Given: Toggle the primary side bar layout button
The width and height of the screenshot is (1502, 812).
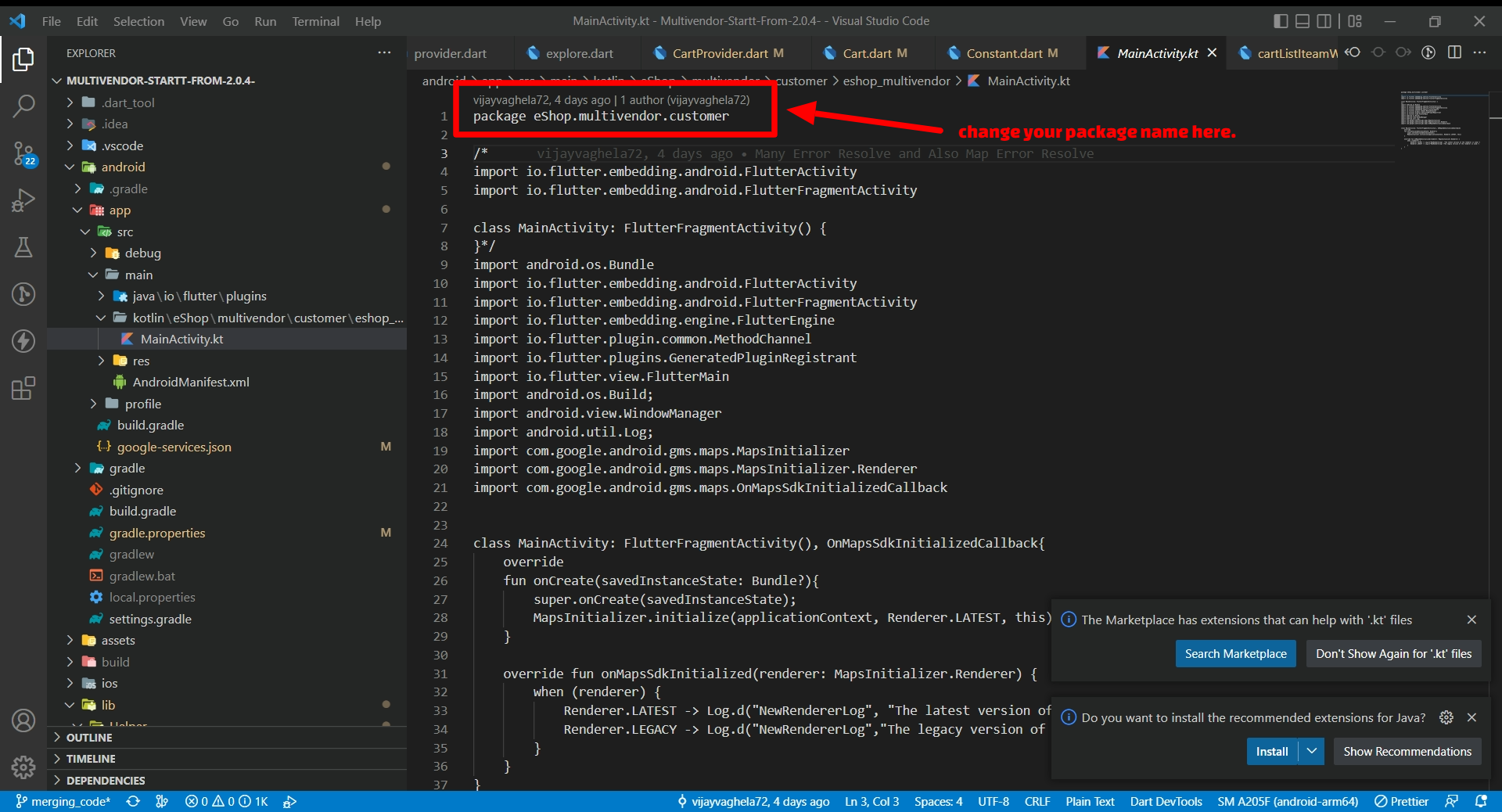Looking at the screenshot, I should coord(1281,21).
